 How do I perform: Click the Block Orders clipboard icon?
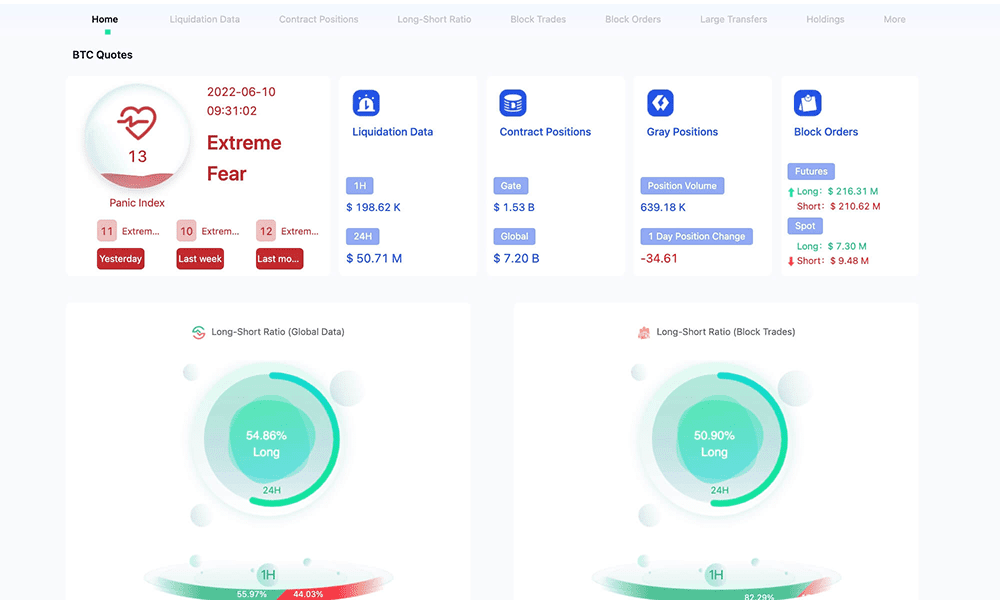coord(807,103)
